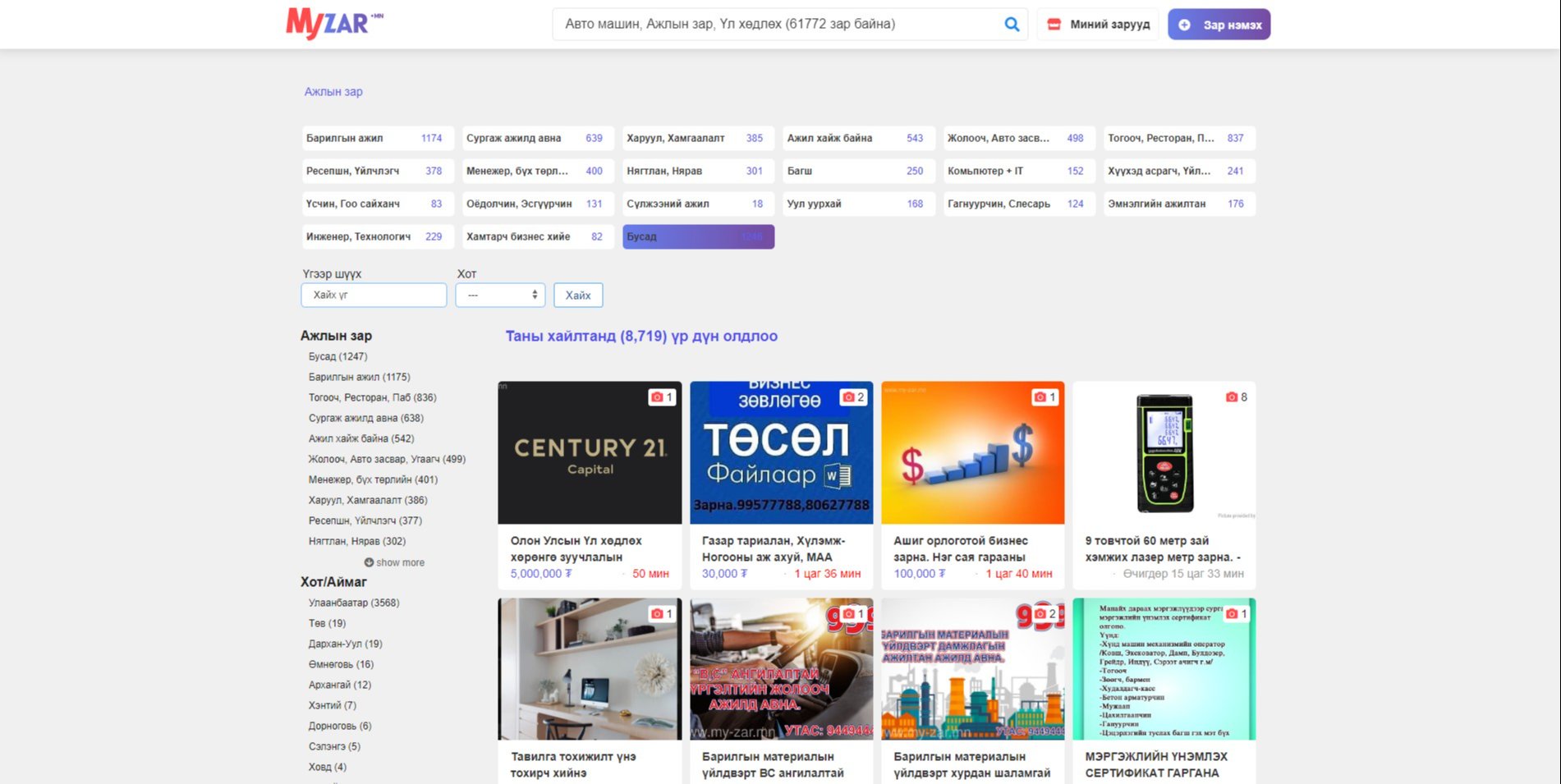The height and width of the screenshot is (784, 1561).
Task: Filter by Архангай (12)
Action: point(340,685)
